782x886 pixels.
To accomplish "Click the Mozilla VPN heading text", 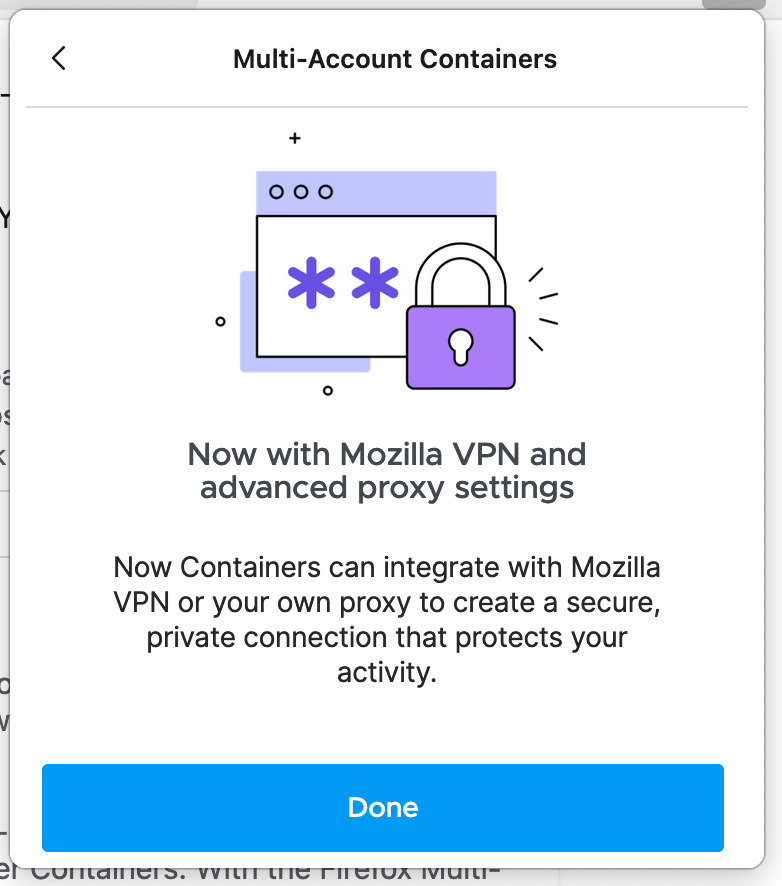I will pyautogui.click(x=388, y=470).
